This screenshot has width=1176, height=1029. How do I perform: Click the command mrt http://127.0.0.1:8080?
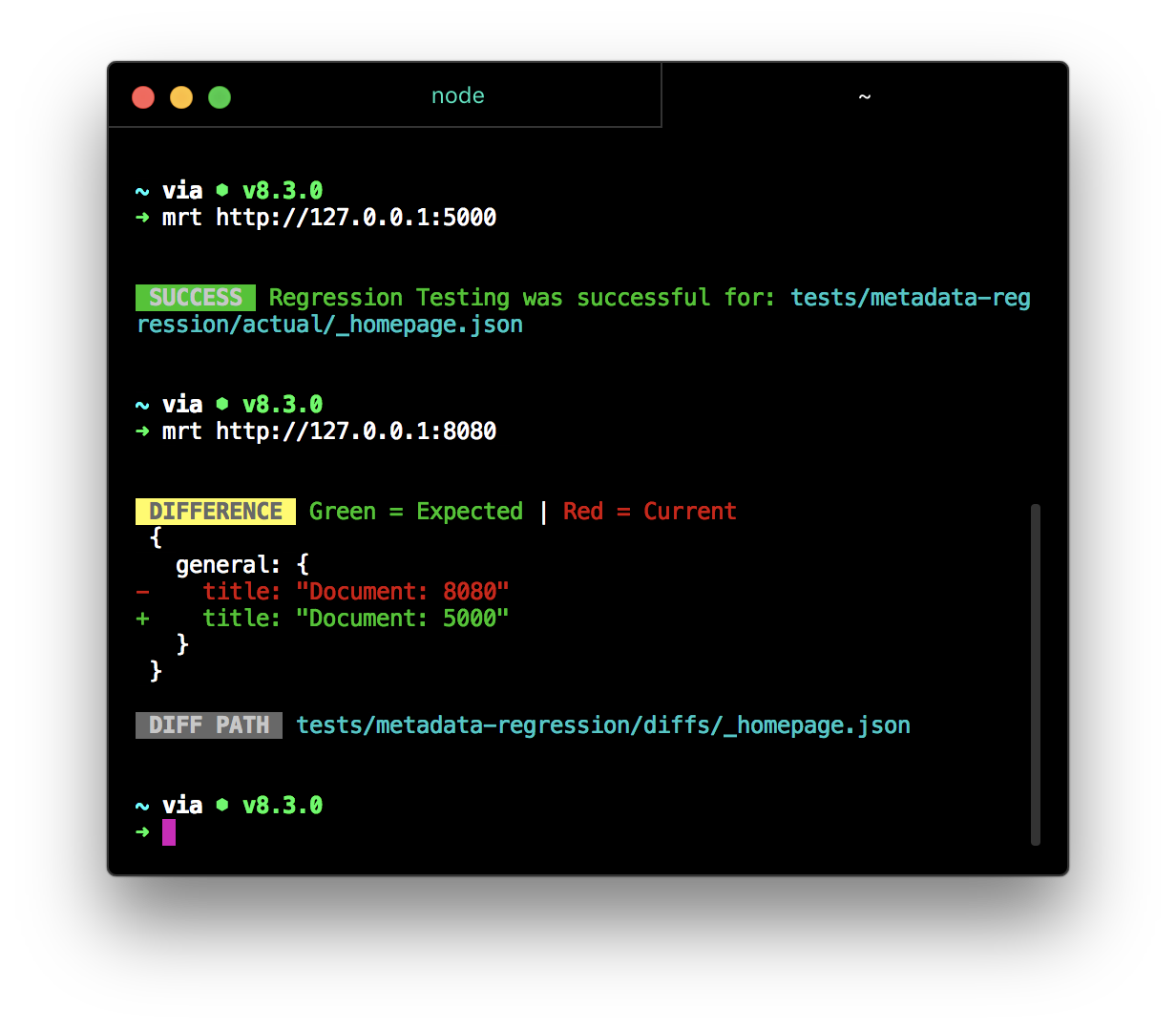click(x=329, y=431)
